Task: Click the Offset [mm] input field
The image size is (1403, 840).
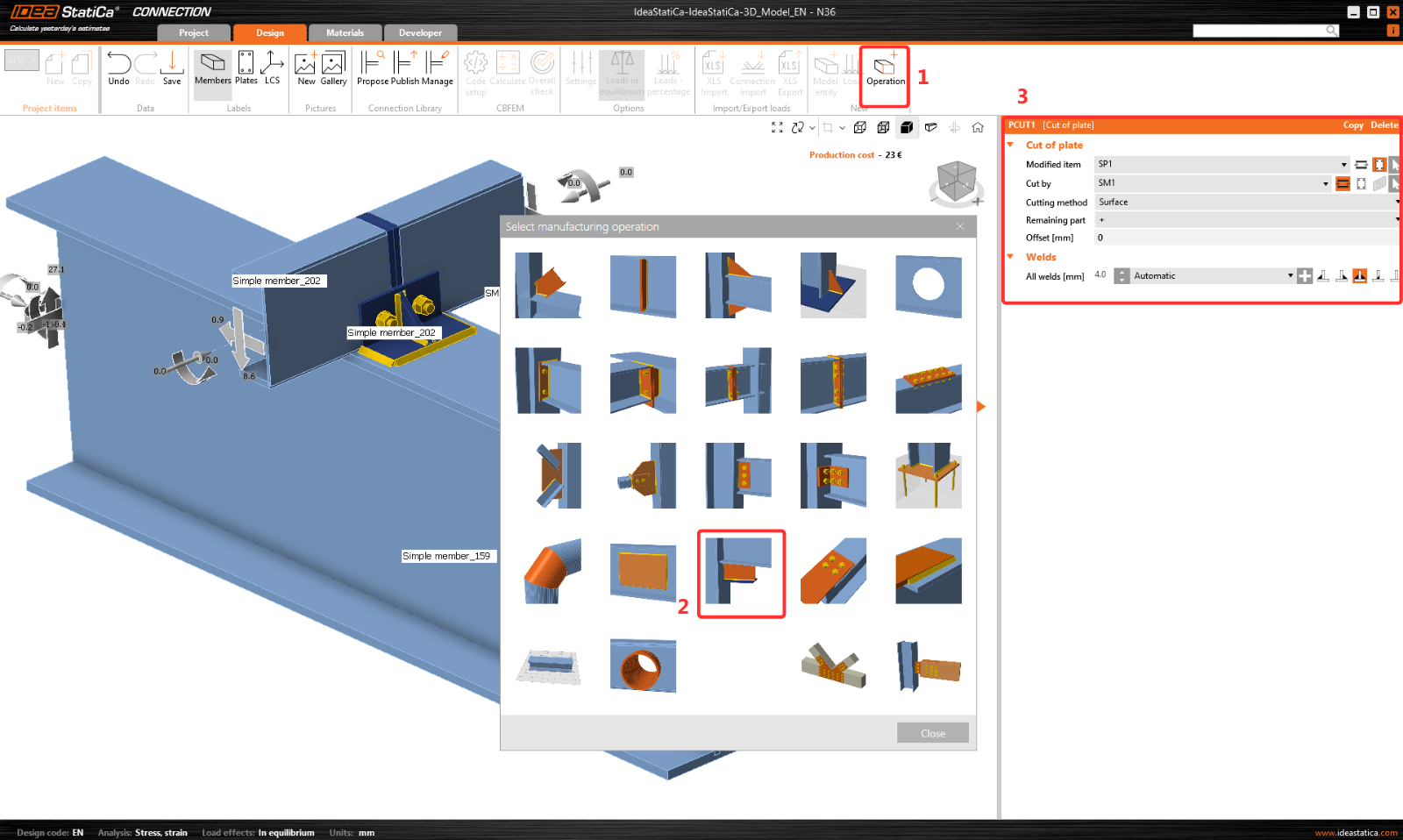Action: click(x=1245, y=238)
